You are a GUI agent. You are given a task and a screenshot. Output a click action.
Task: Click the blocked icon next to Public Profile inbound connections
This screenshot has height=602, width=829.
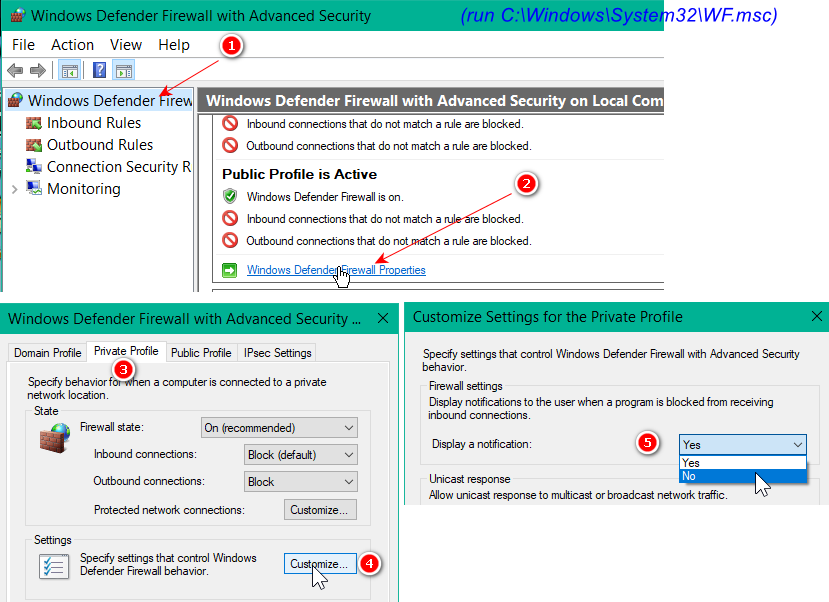point(230,218)
